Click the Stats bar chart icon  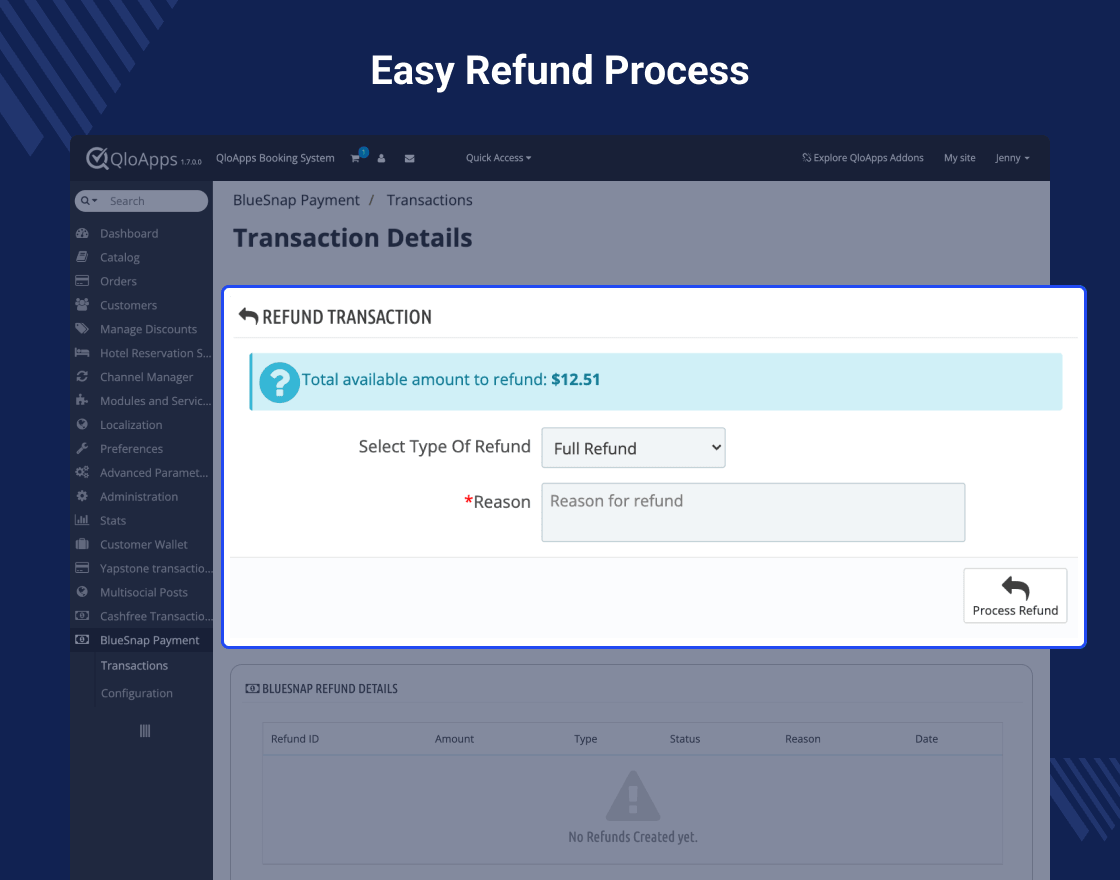pos(82,520)
